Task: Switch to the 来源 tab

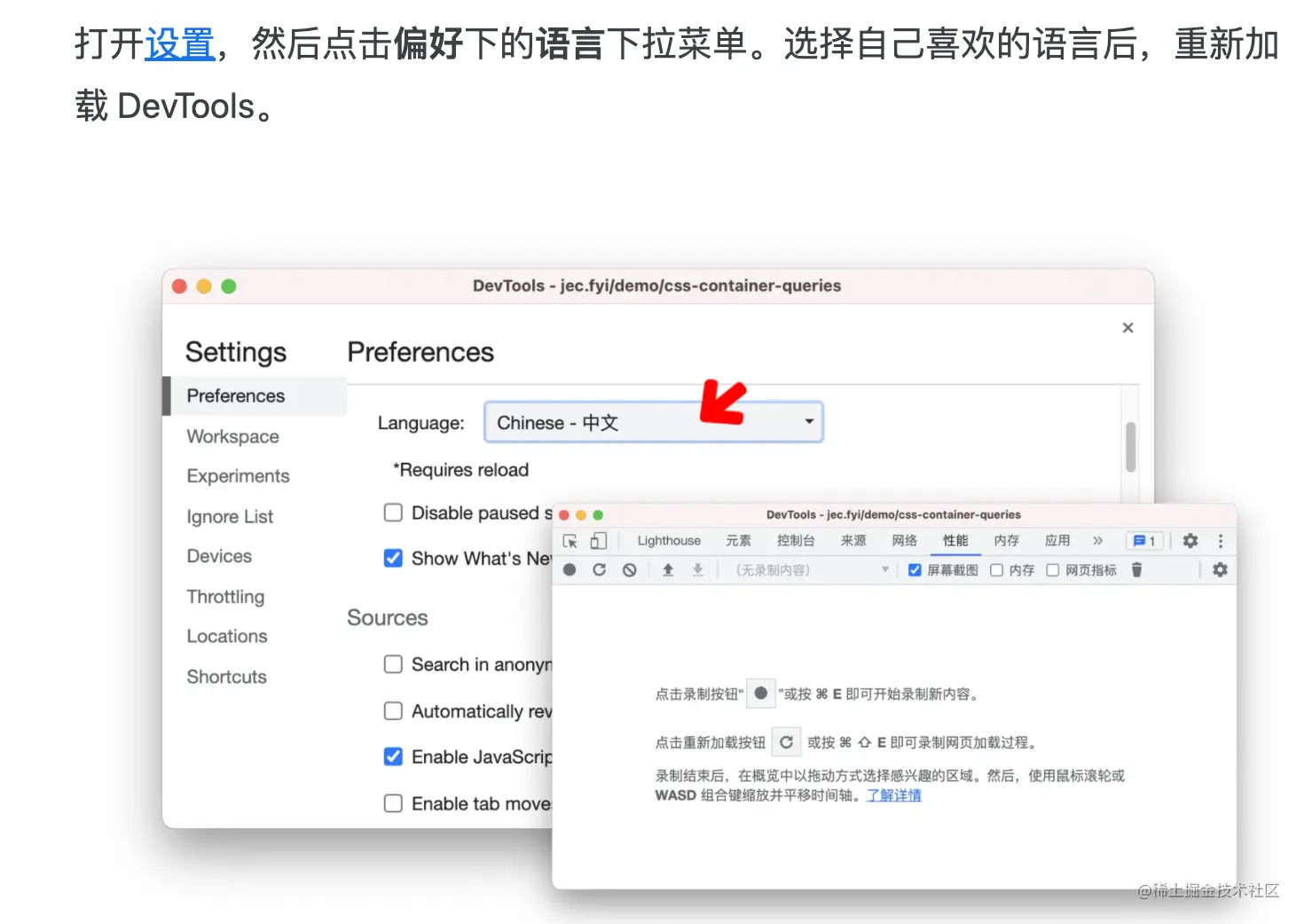Action: pyautogui.click(x=853, y=541)
